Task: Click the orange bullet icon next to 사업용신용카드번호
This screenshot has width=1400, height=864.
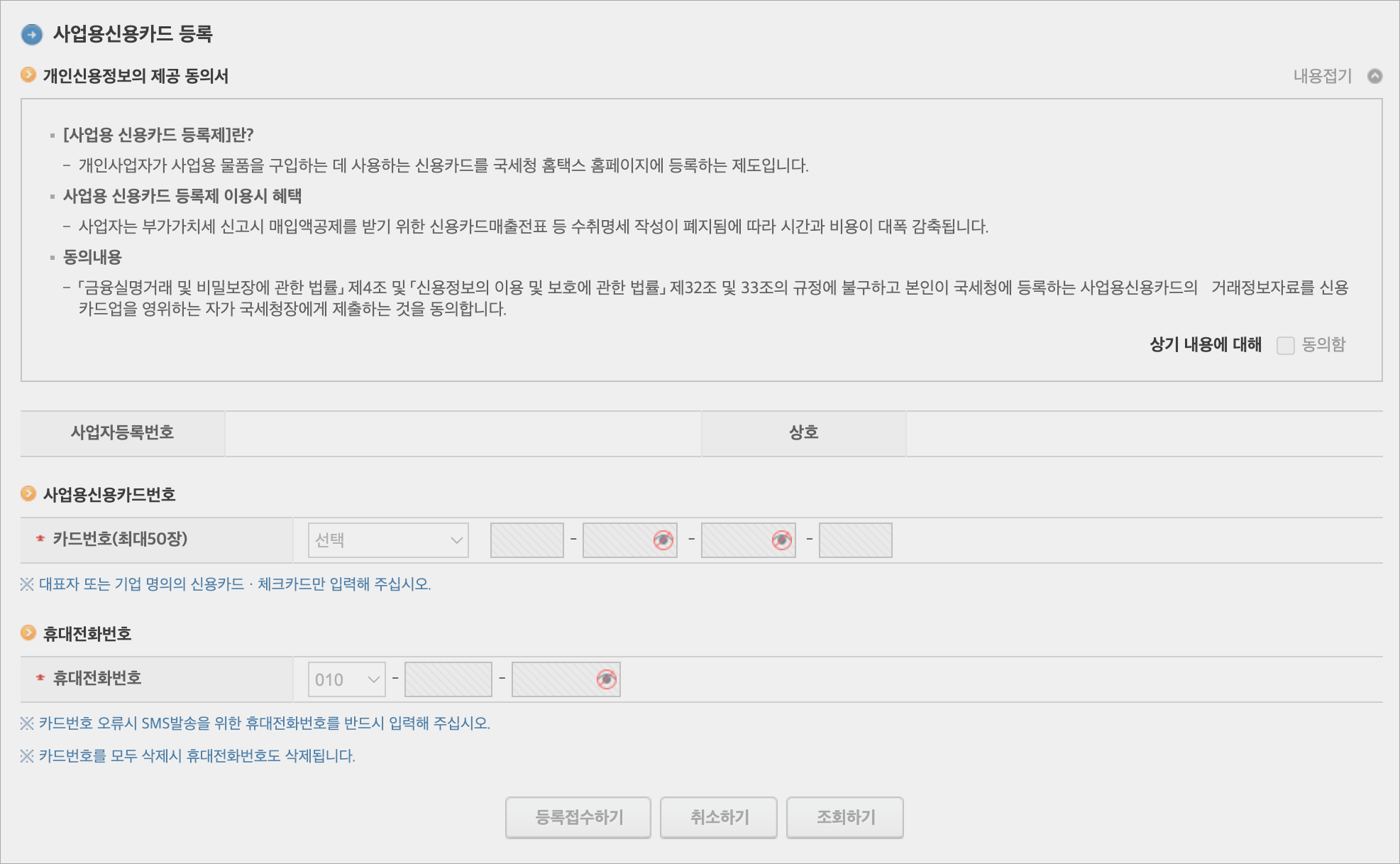Action: (x=28, y=493)
